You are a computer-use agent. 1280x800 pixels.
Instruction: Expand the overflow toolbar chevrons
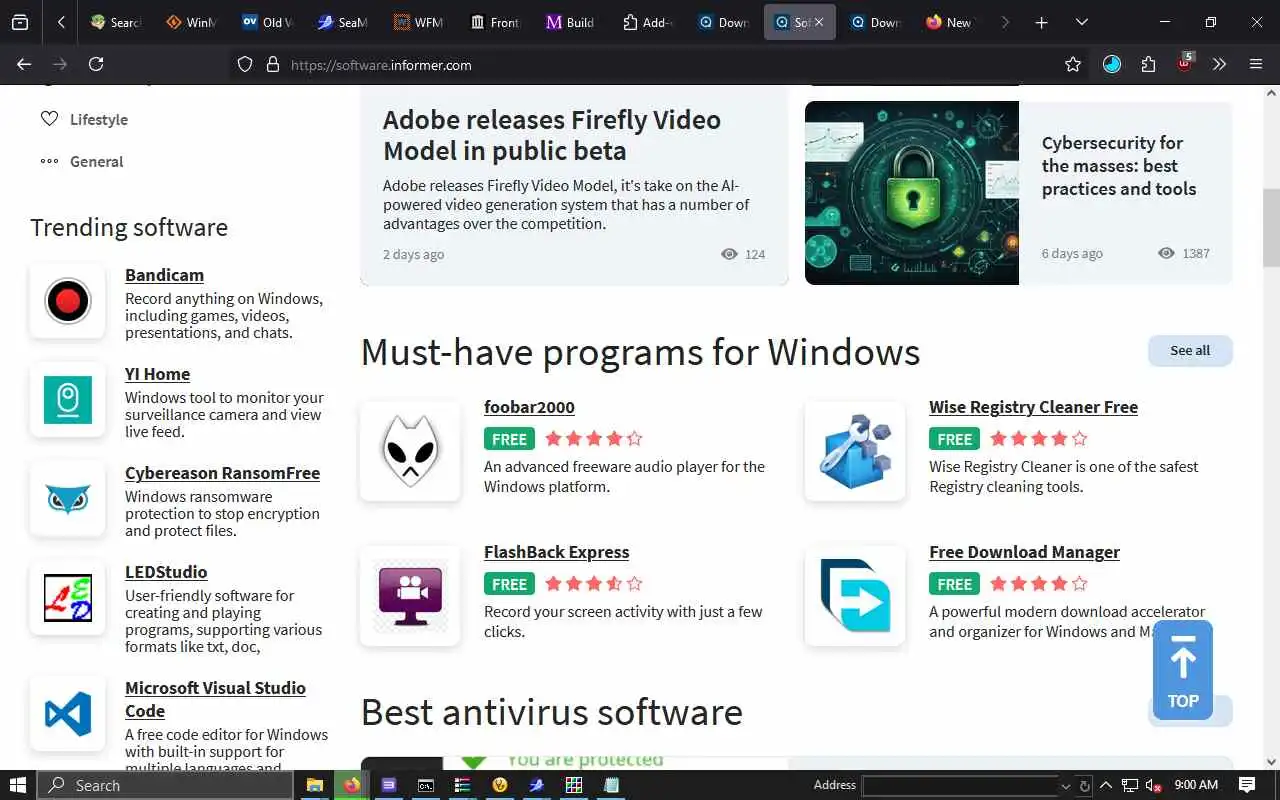[1219, 64]
